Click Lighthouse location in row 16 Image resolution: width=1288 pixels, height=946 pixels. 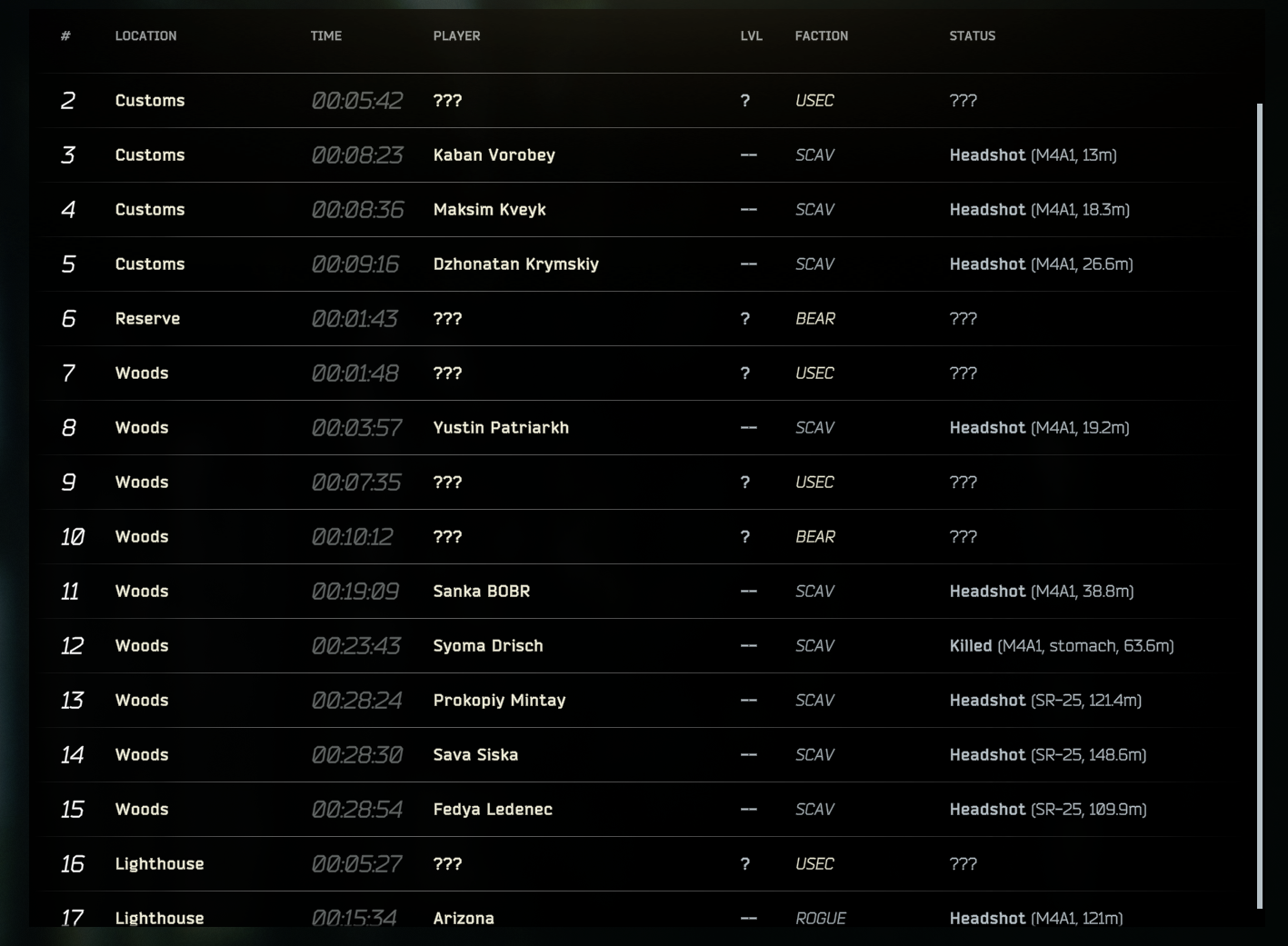(160, 864)
